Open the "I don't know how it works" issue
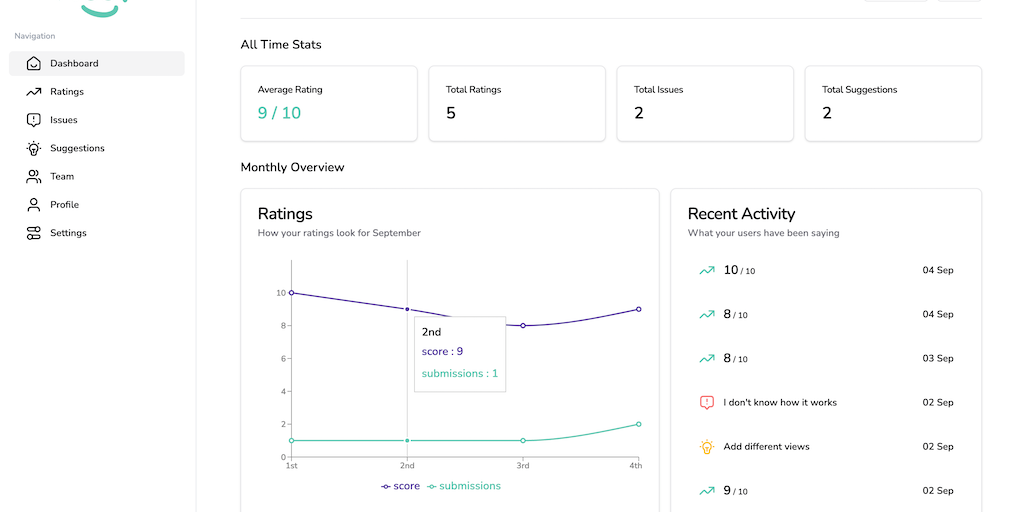Viewport: 1024px width, 512px height. pyautogui.click(x=780, y=402)
